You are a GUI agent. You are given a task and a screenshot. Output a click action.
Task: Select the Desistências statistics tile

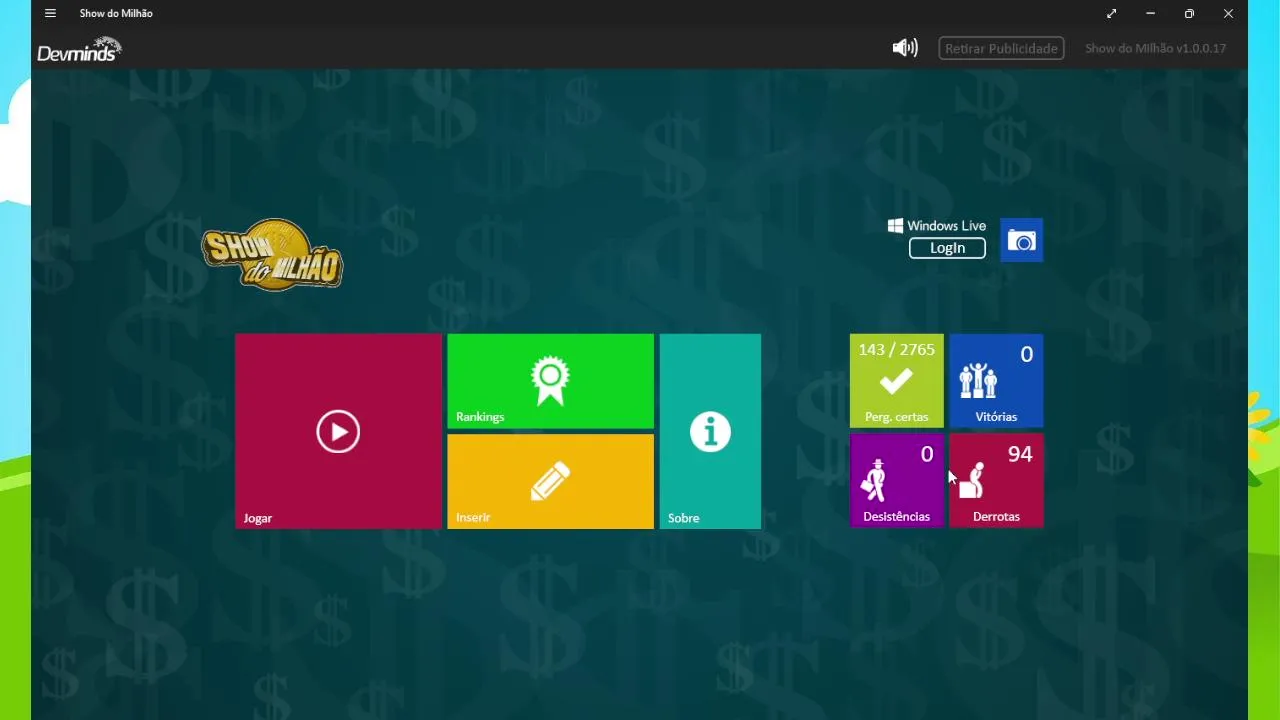click(897, 480)
